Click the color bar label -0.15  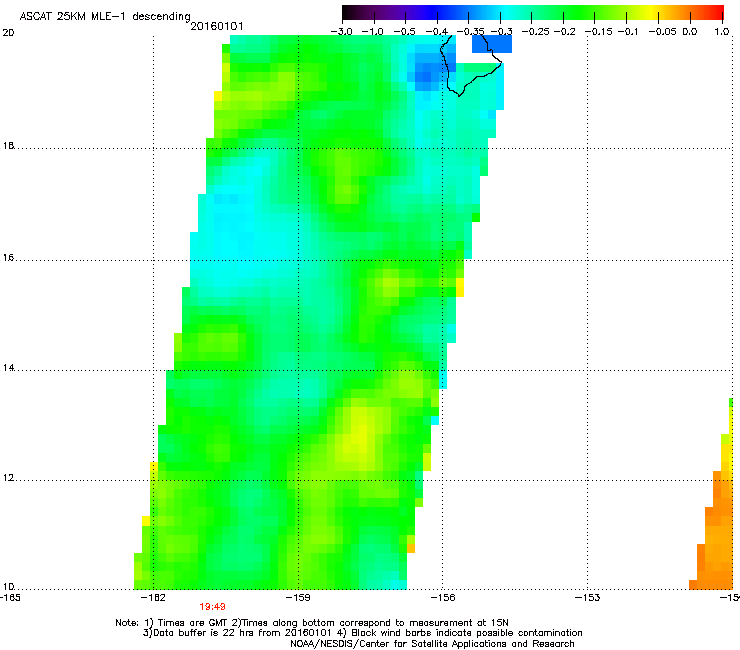click(598, 32)
